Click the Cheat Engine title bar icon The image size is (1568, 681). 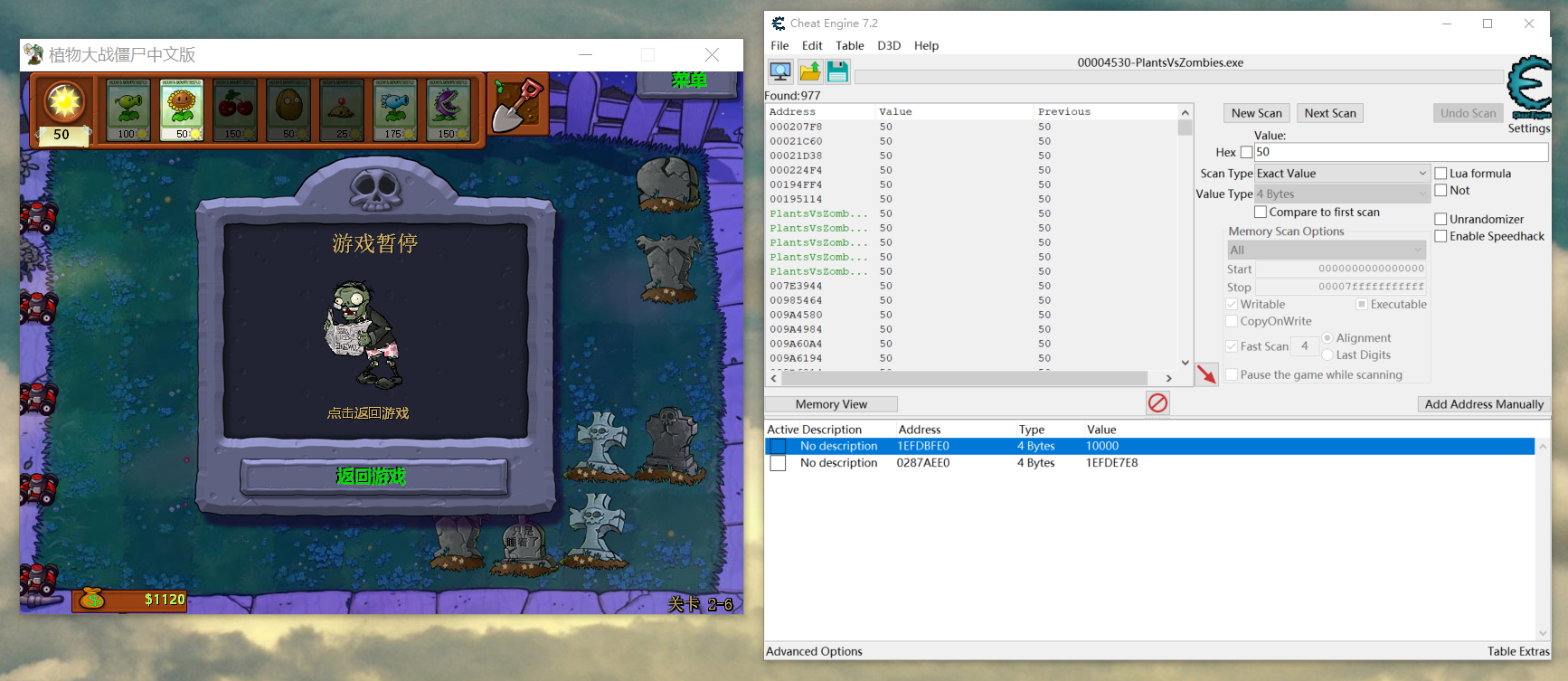(779, 24)
